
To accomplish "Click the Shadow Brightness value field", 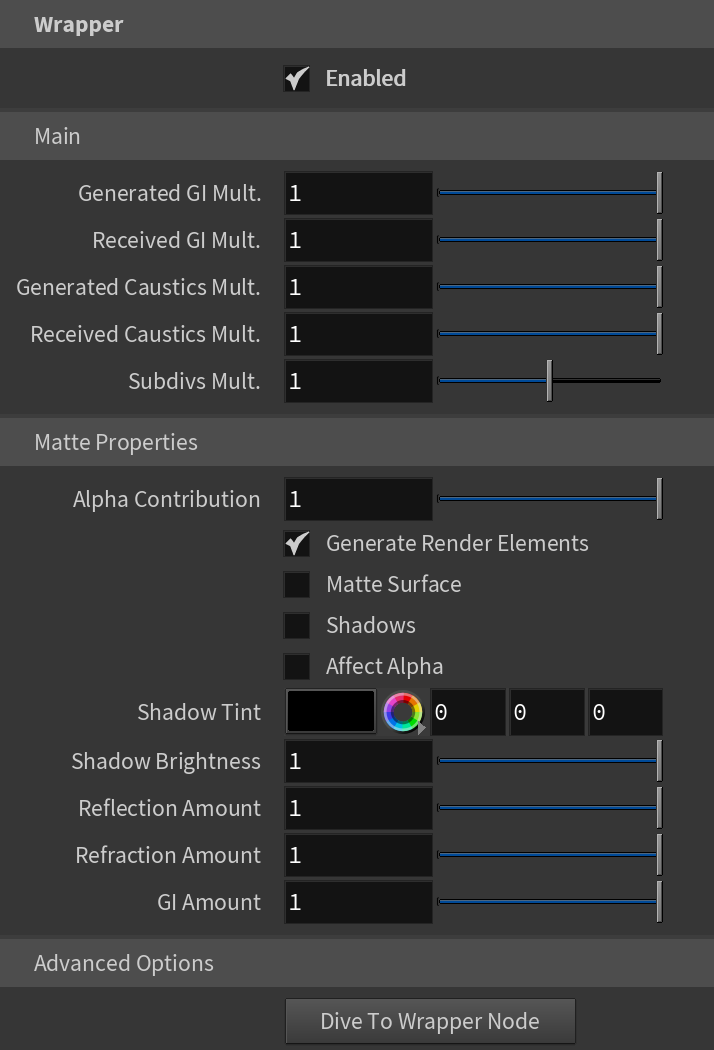I will [358, 761].
